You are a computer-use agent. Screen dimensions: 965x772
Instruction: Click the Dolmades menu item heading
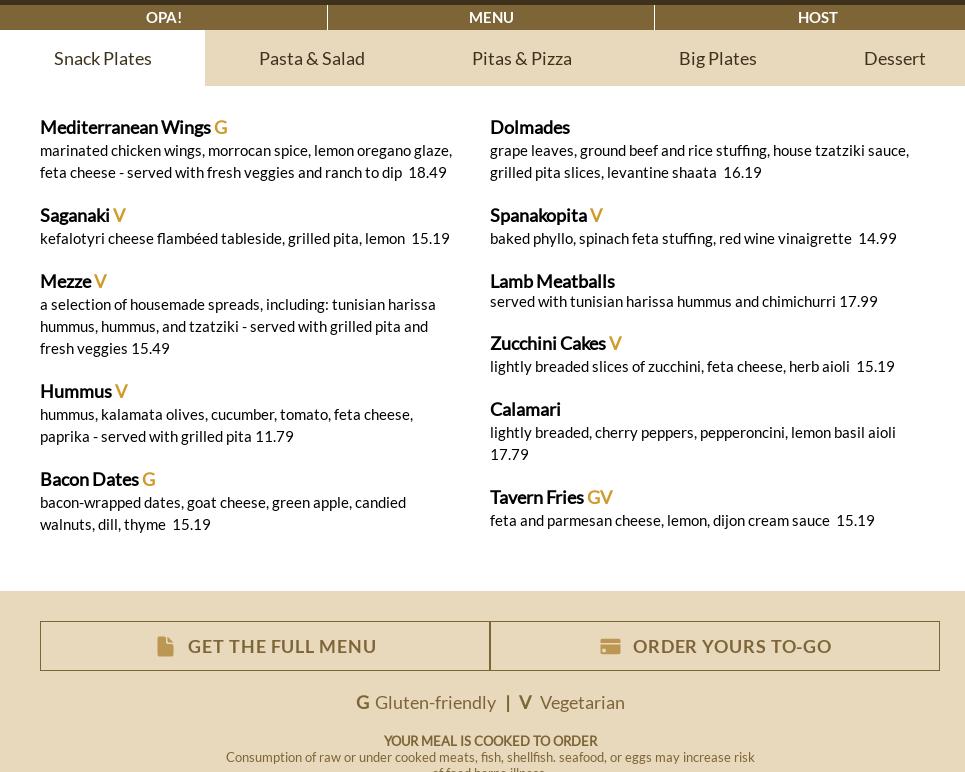pos(530,127)
